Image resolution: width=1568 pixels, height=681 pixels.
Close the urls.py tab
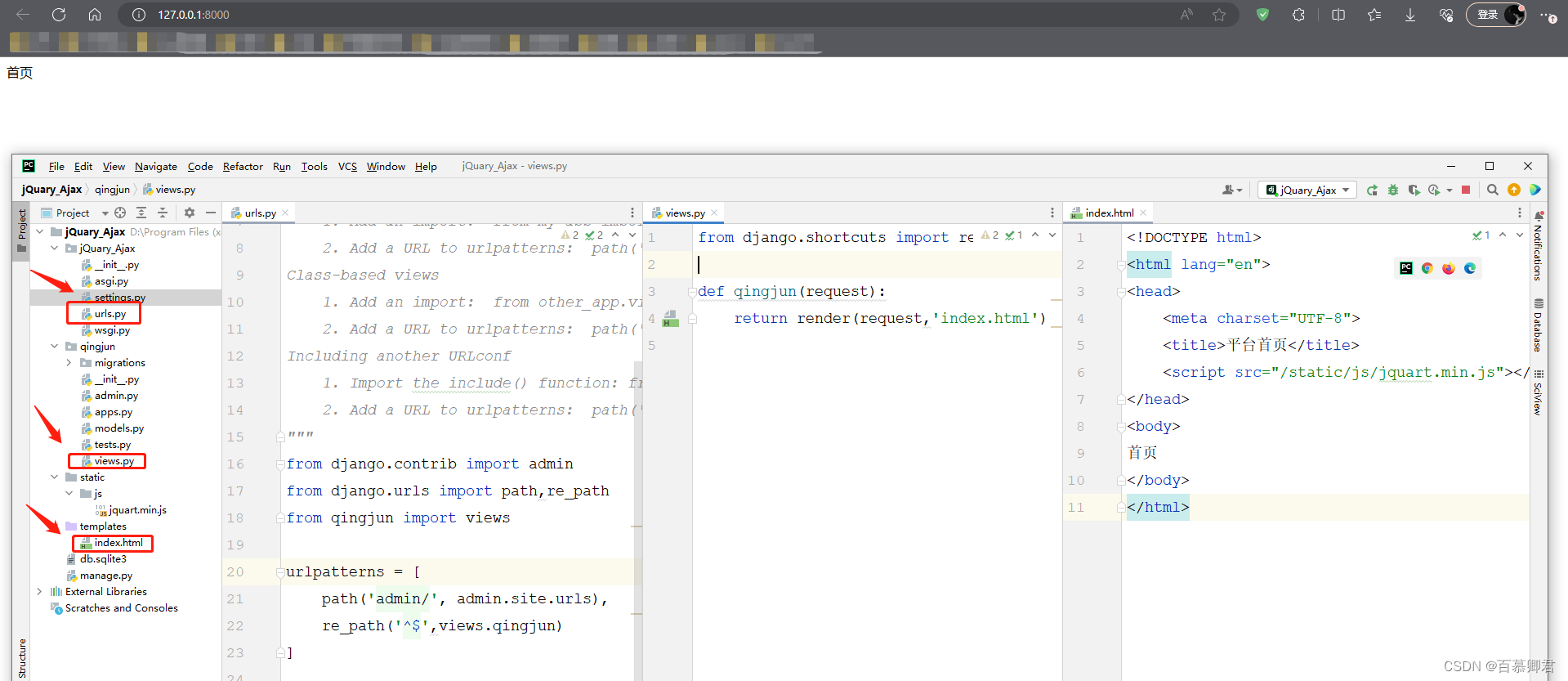click(285, 213)
